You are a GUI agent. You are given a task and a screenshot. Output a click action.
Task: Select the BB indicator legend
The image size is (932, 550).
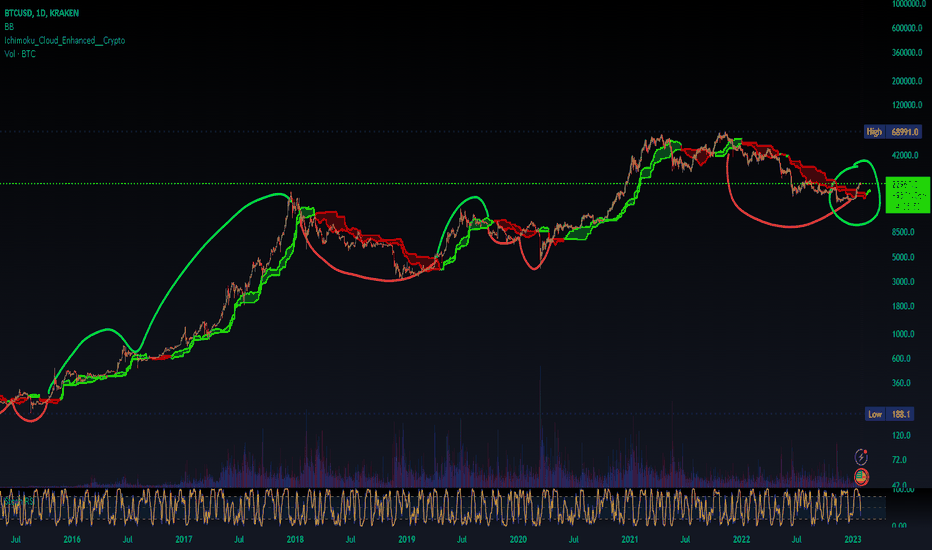coord(9,27)
